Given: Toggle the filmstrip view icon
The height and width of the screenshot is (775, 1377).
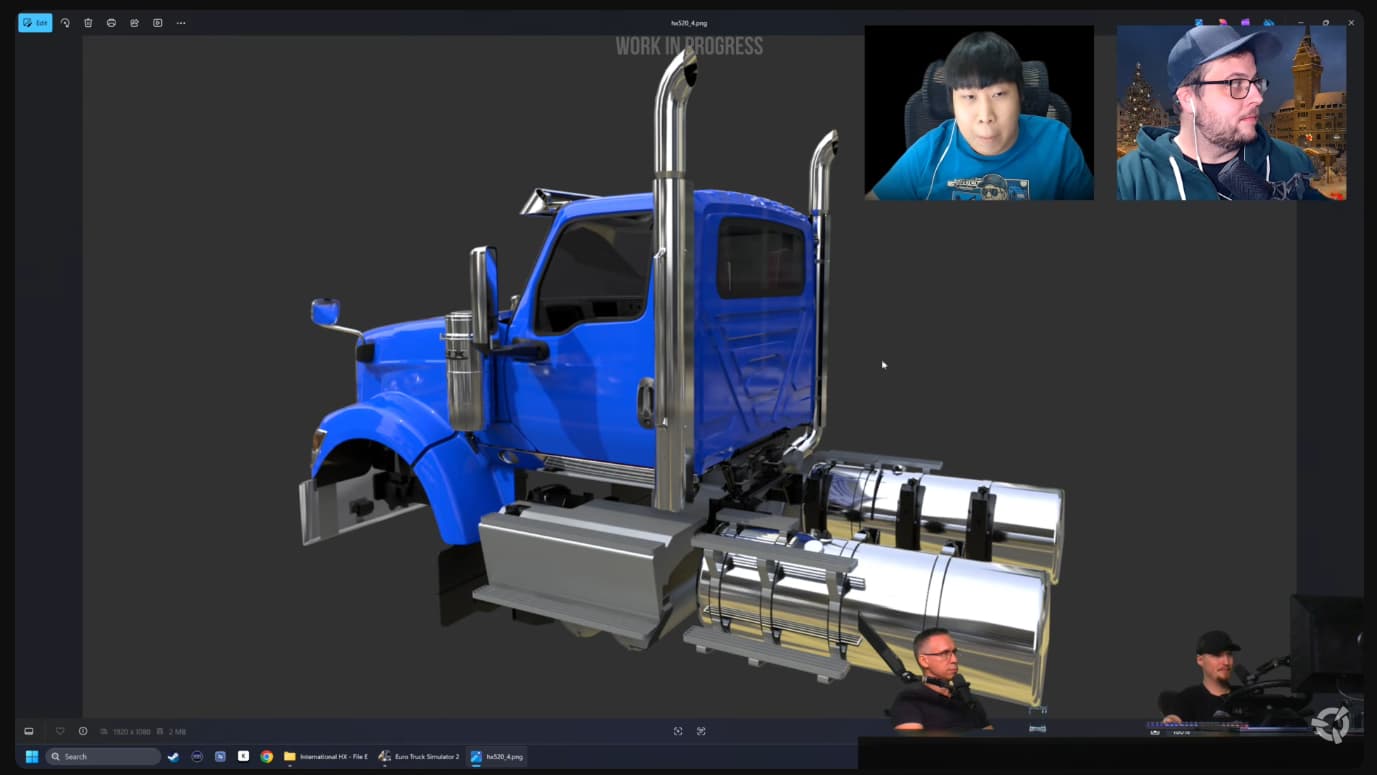Looking at the screenshot, I should point(29,731).
